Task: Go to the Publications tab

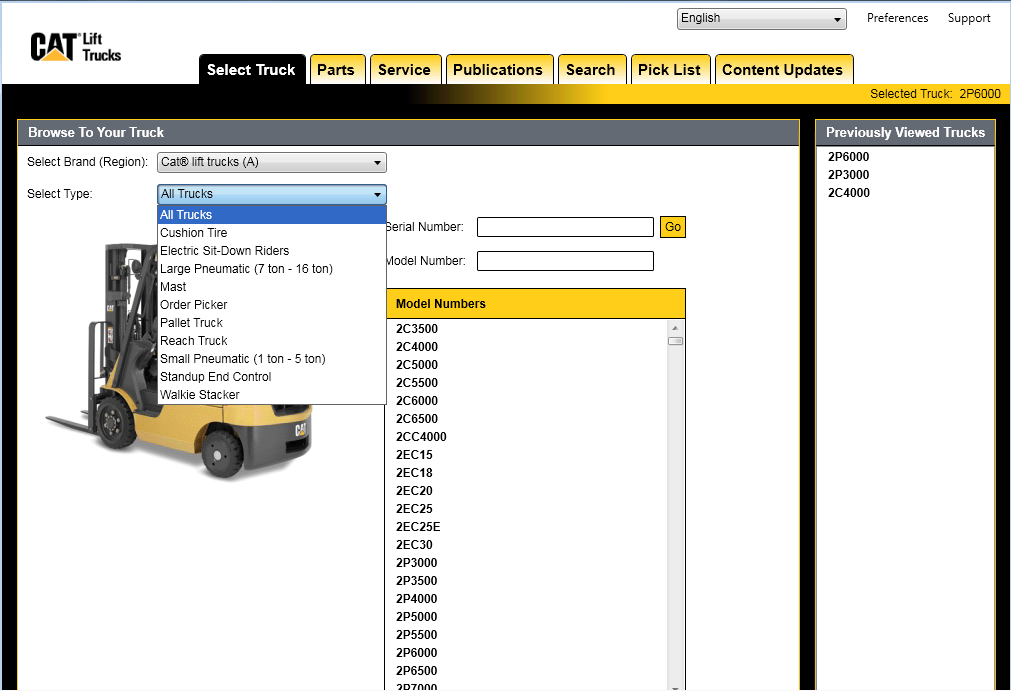Action: (498, 70)
